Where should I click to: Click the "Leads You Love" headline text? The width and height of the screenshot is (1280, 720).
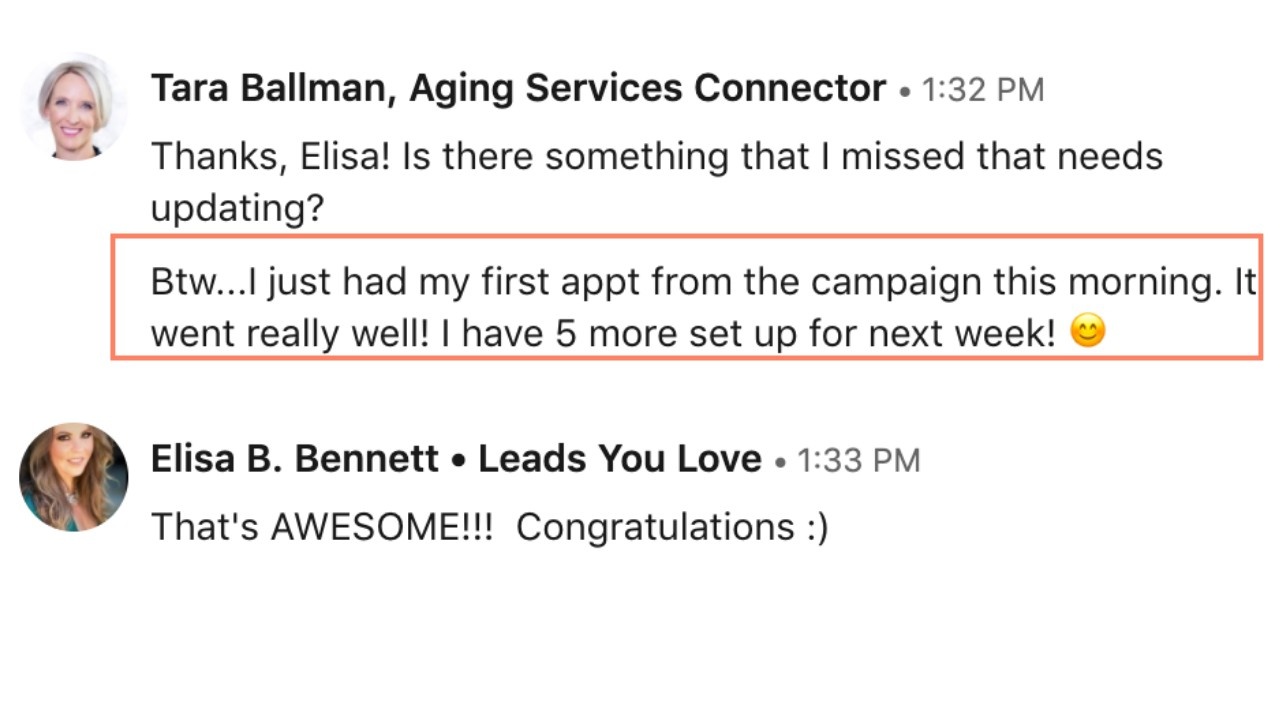tap(619, 459)
